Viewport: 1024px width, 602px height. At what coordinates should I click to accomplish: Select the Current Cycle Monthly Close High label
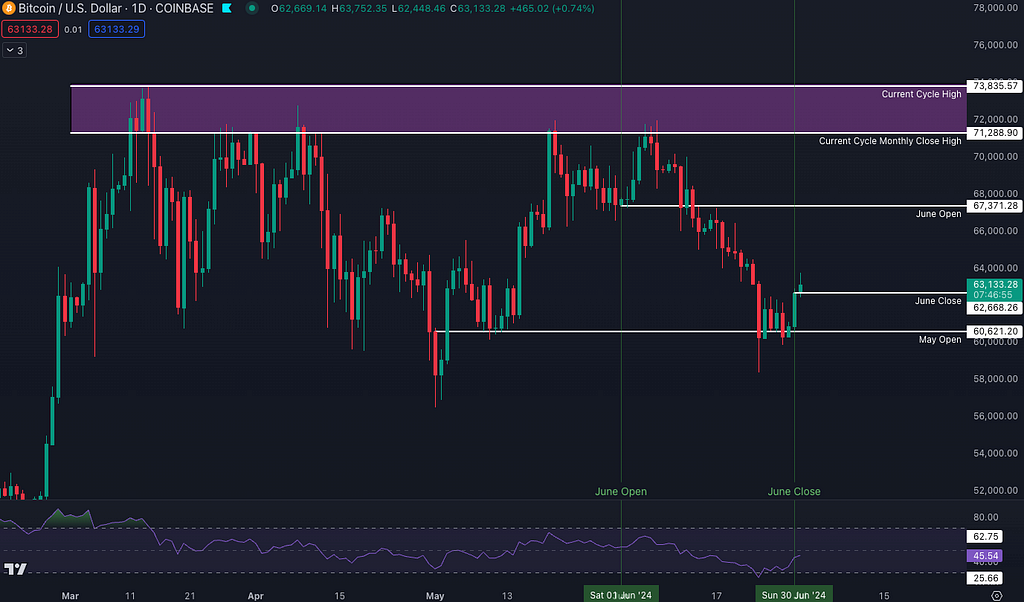890,141
